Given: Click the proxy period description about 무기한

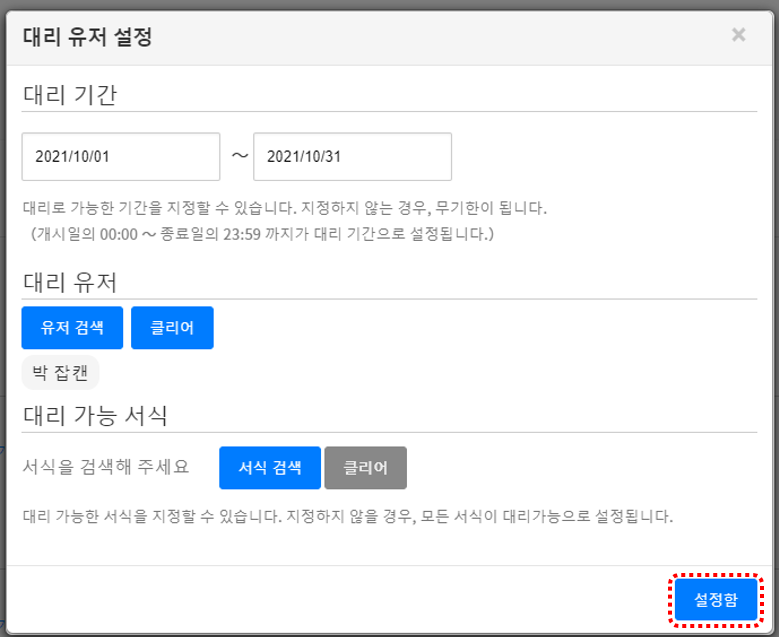Looking at the screenshot, I should (285, 209).
